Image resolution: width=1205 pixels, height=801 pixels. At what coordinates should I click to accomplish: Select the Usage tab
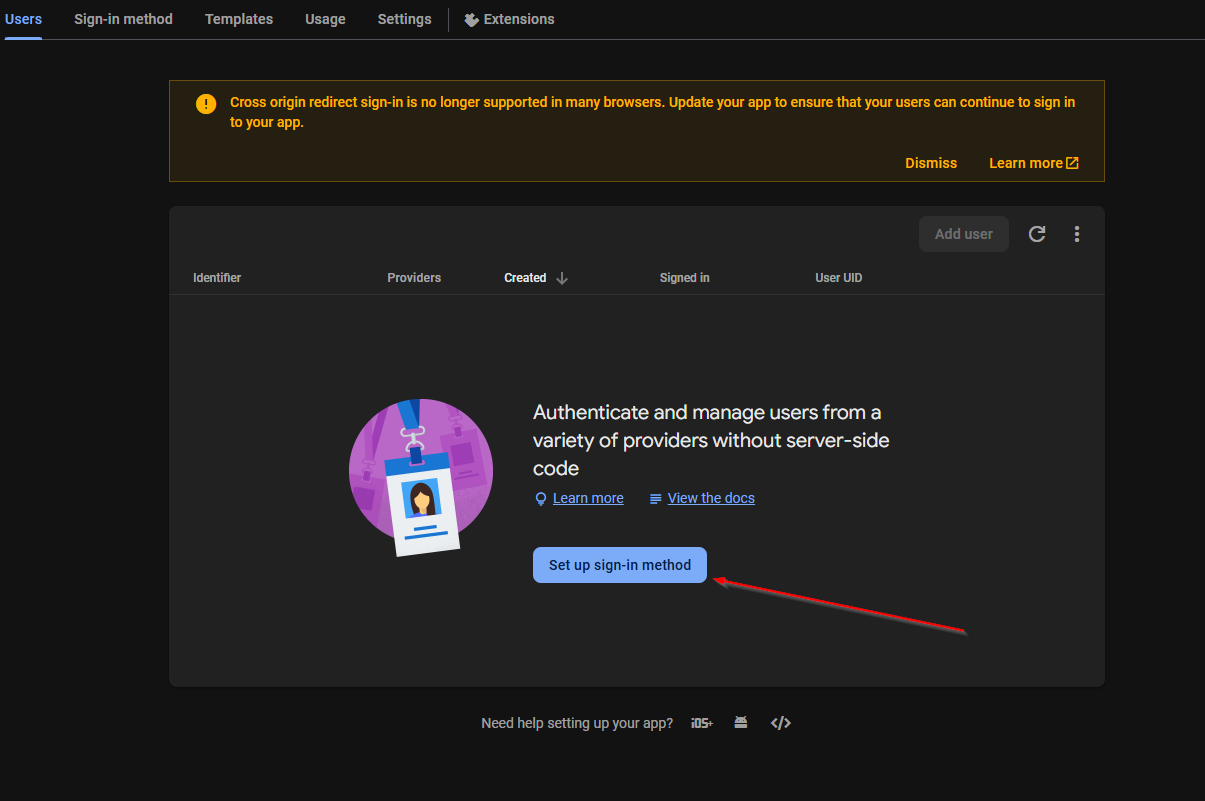[325, 18]
